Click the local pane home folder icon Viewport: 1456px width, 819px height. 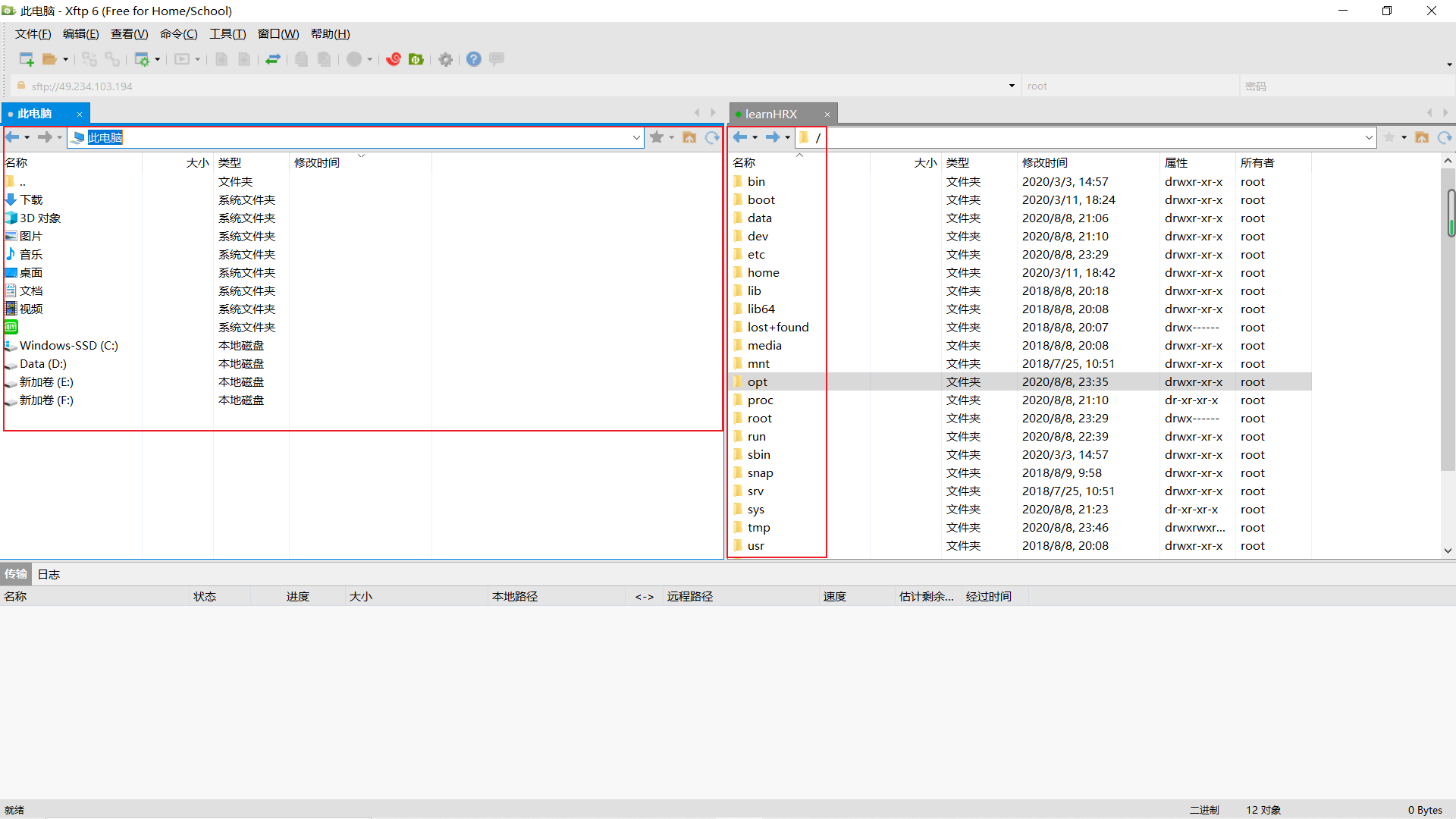click(689, 137)
